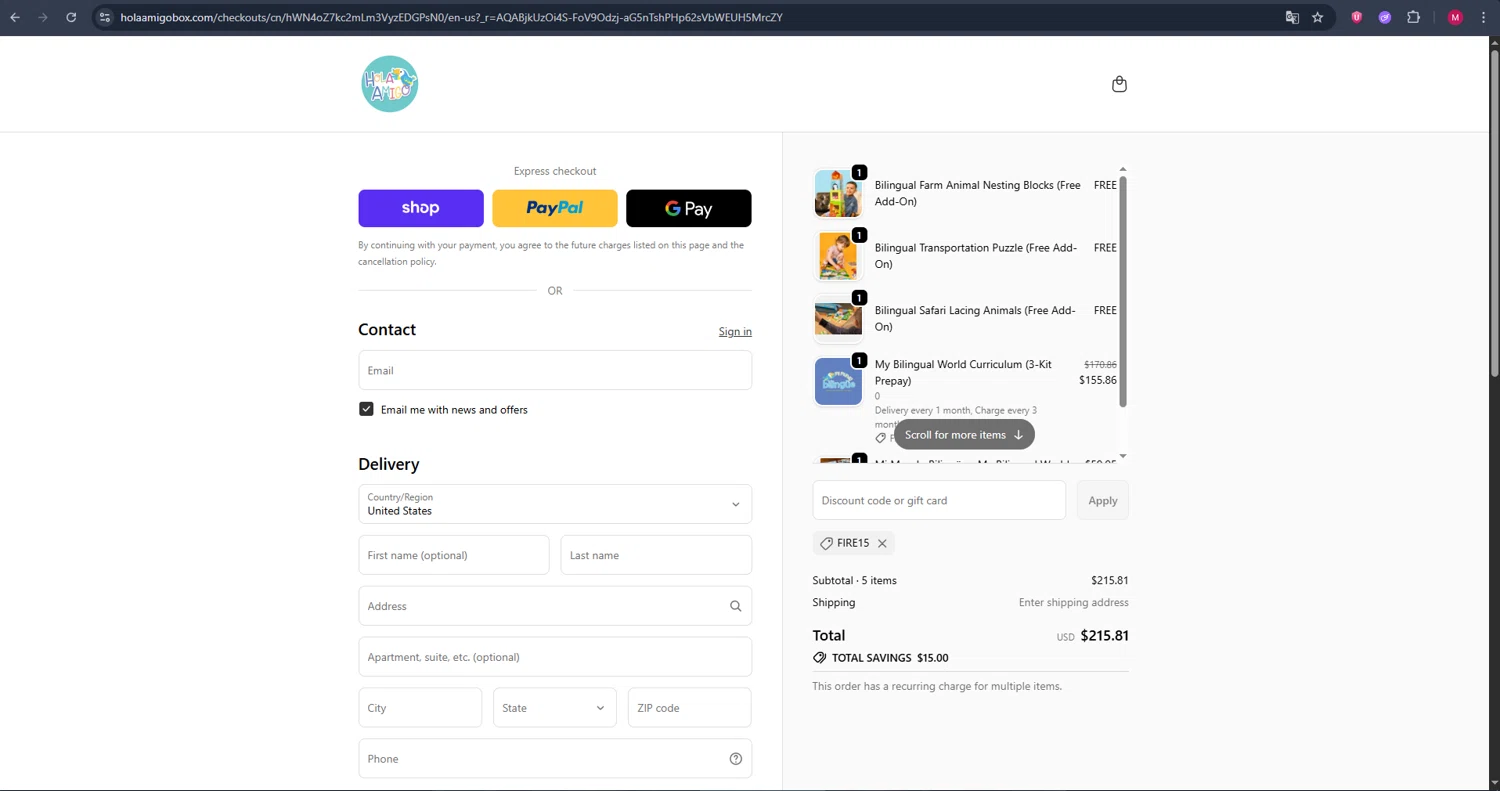Click the order list scroll-up arrow
Image resolution: width=1500 pixels, height=791 pixels.
click(x=1123, y=169)
